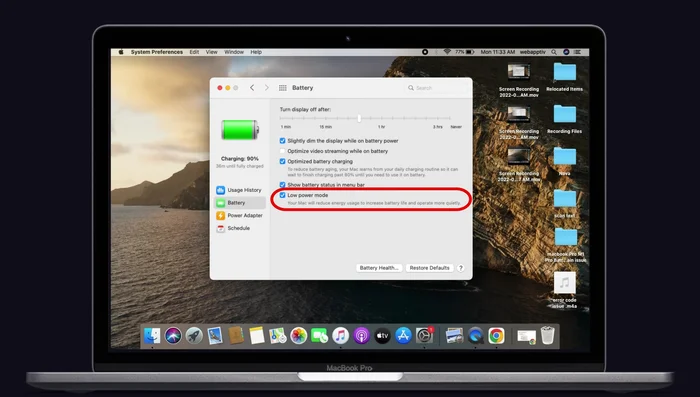
Task: Launch Siri from the dock
Action: click(x=173, y=335)
